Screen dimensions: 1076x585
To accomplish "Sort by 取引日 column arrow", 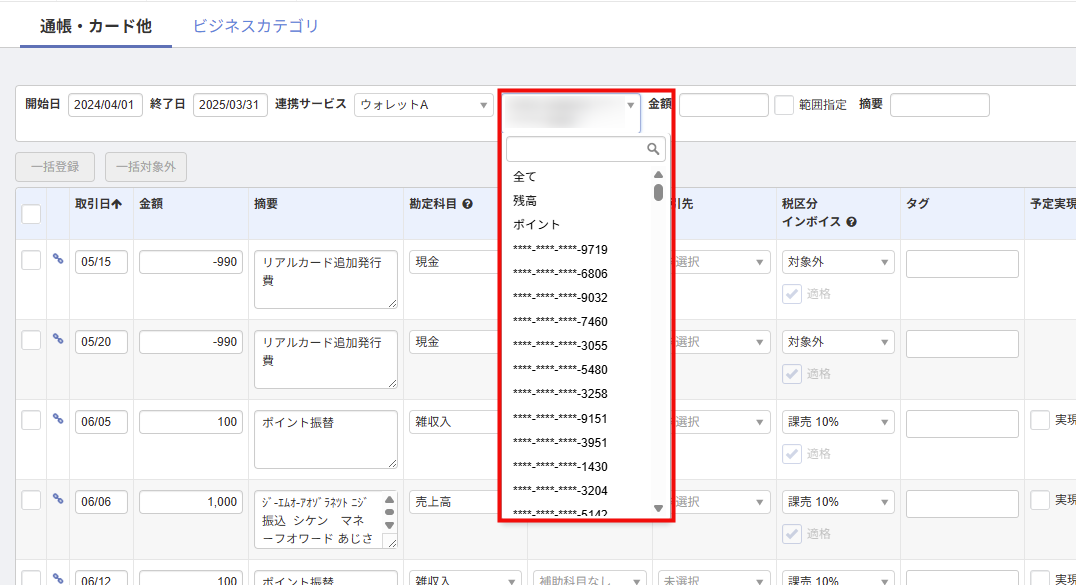I will pyautogui.click(x=116, y=204).
